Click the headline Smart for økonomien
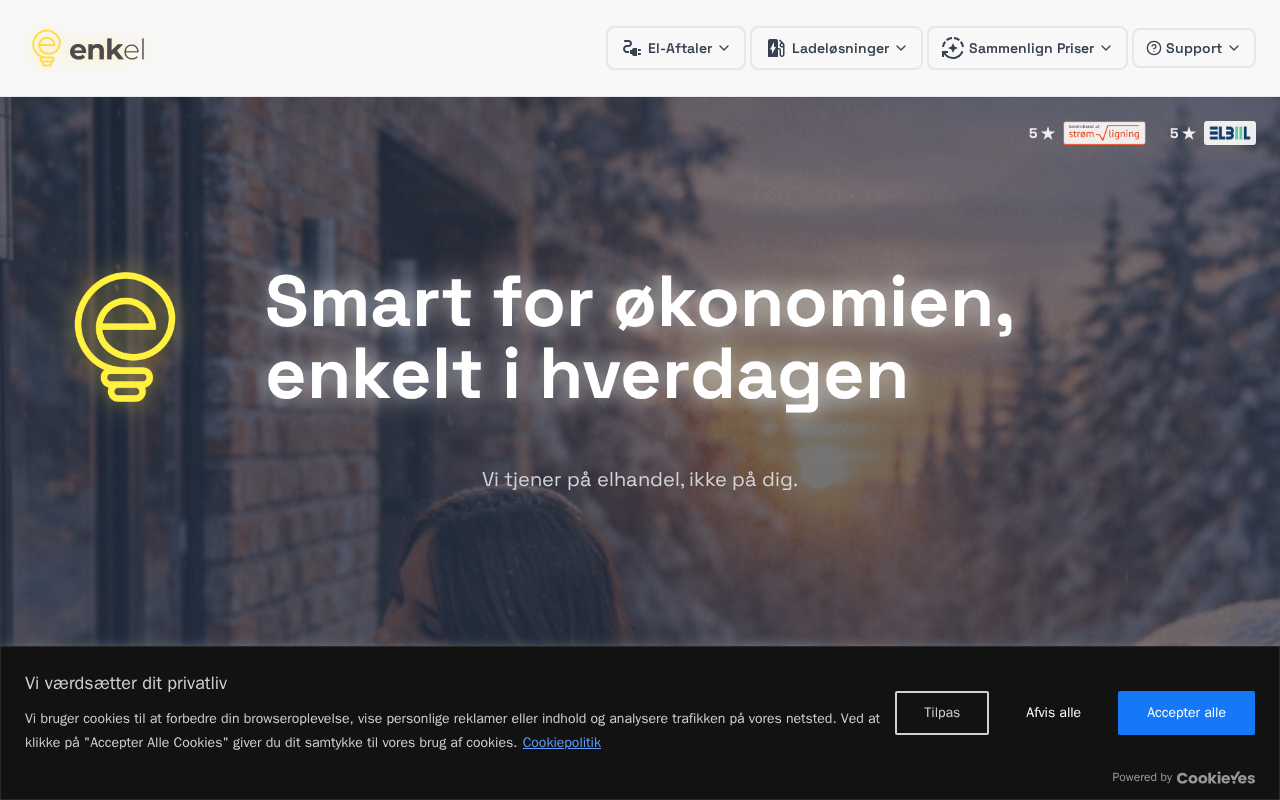The image size is (1280, 800). pyautogui.click(x=640, y=302)
